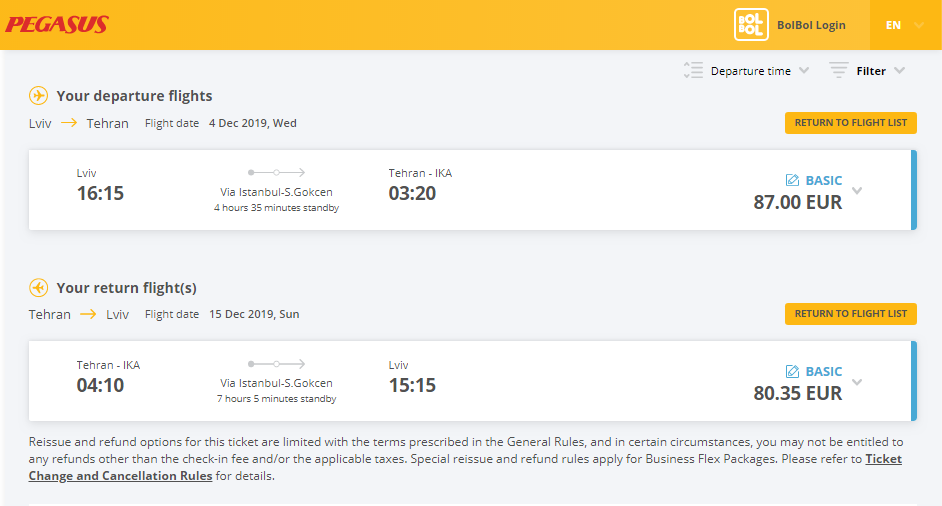
Task: Click the return flights plane icon
Action: (x=38, y=288)
